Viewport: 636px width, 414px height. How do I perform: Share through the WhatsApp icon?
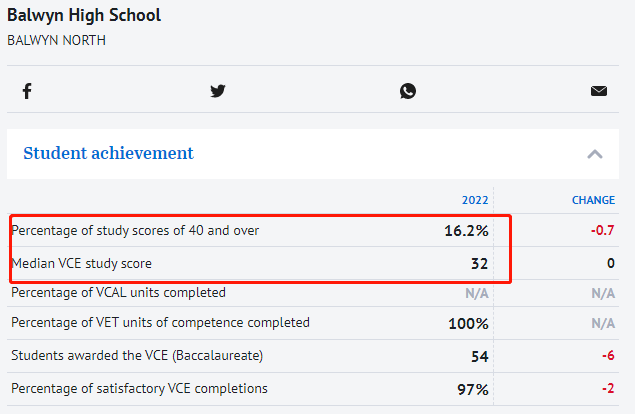(408, 91)
